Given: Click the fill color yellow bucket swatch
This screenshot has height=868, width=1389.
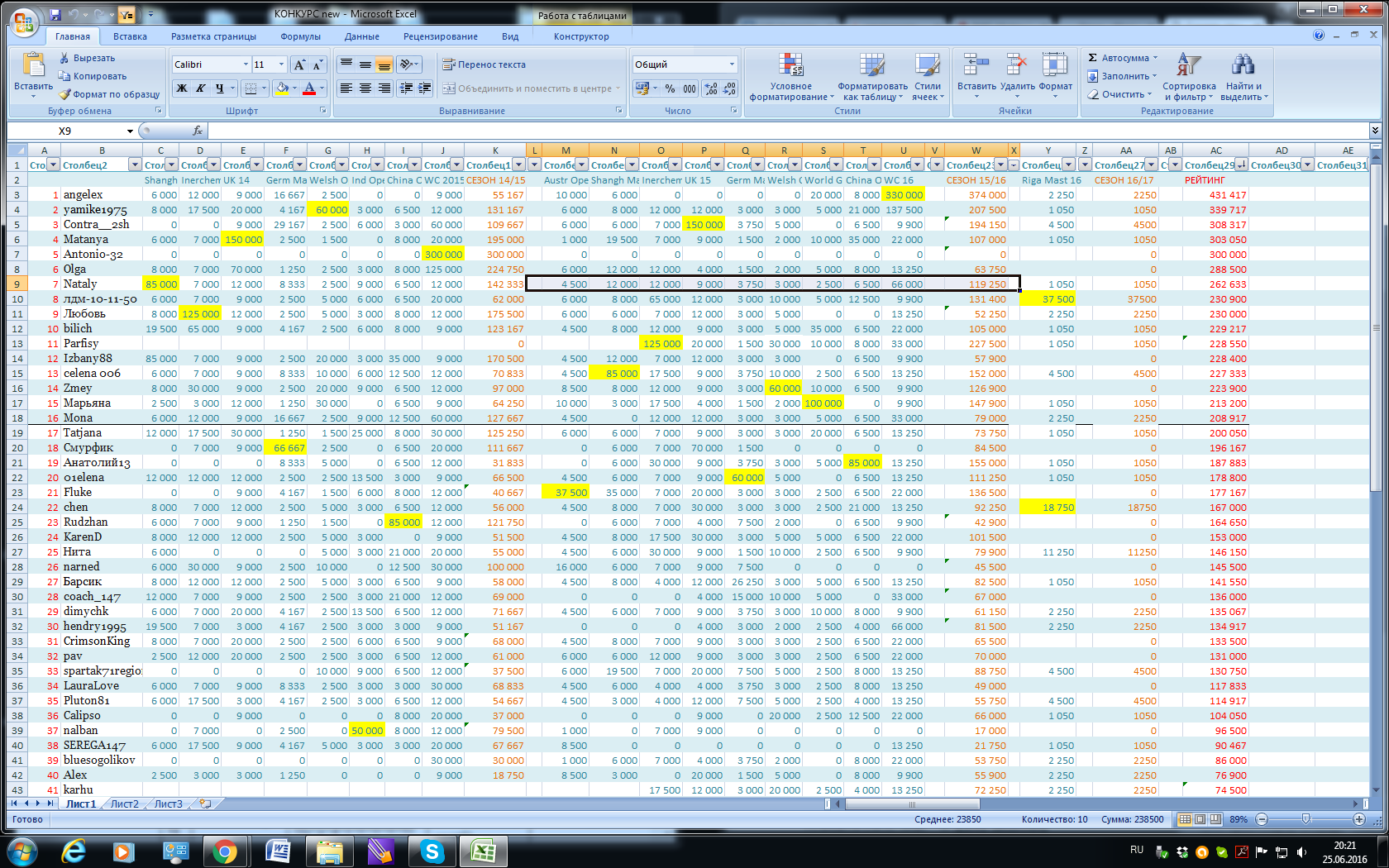Looking at the screenshot, I should coord(283,88).
